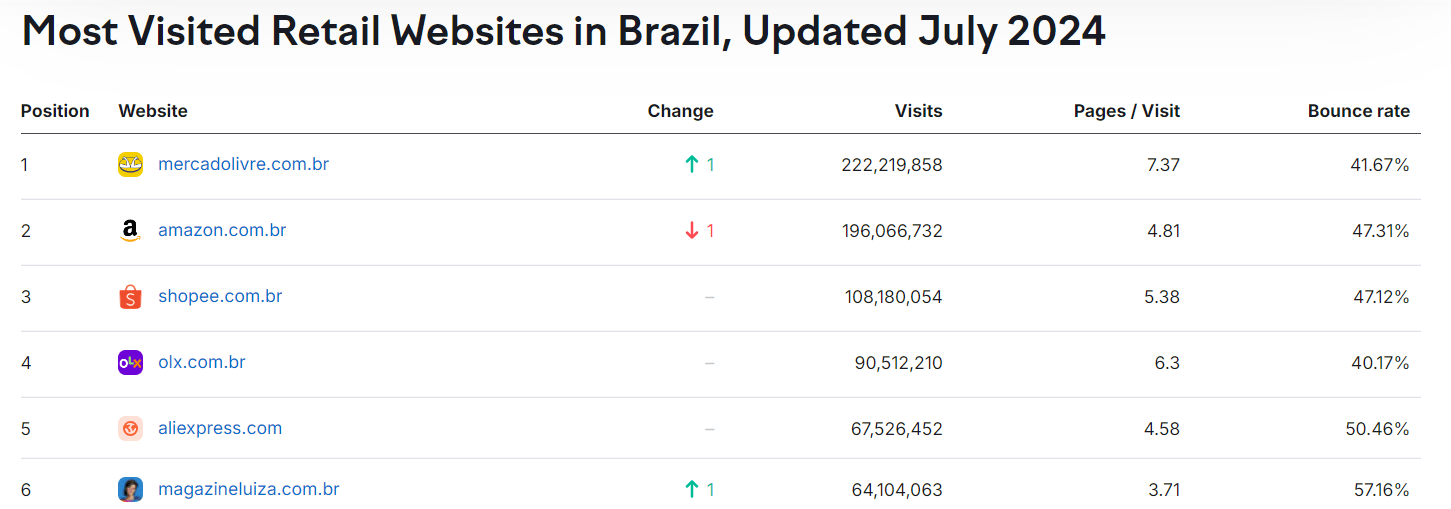1451x509 pixels.
Task: Click the Change column header
Action: [x=680, y=111]
